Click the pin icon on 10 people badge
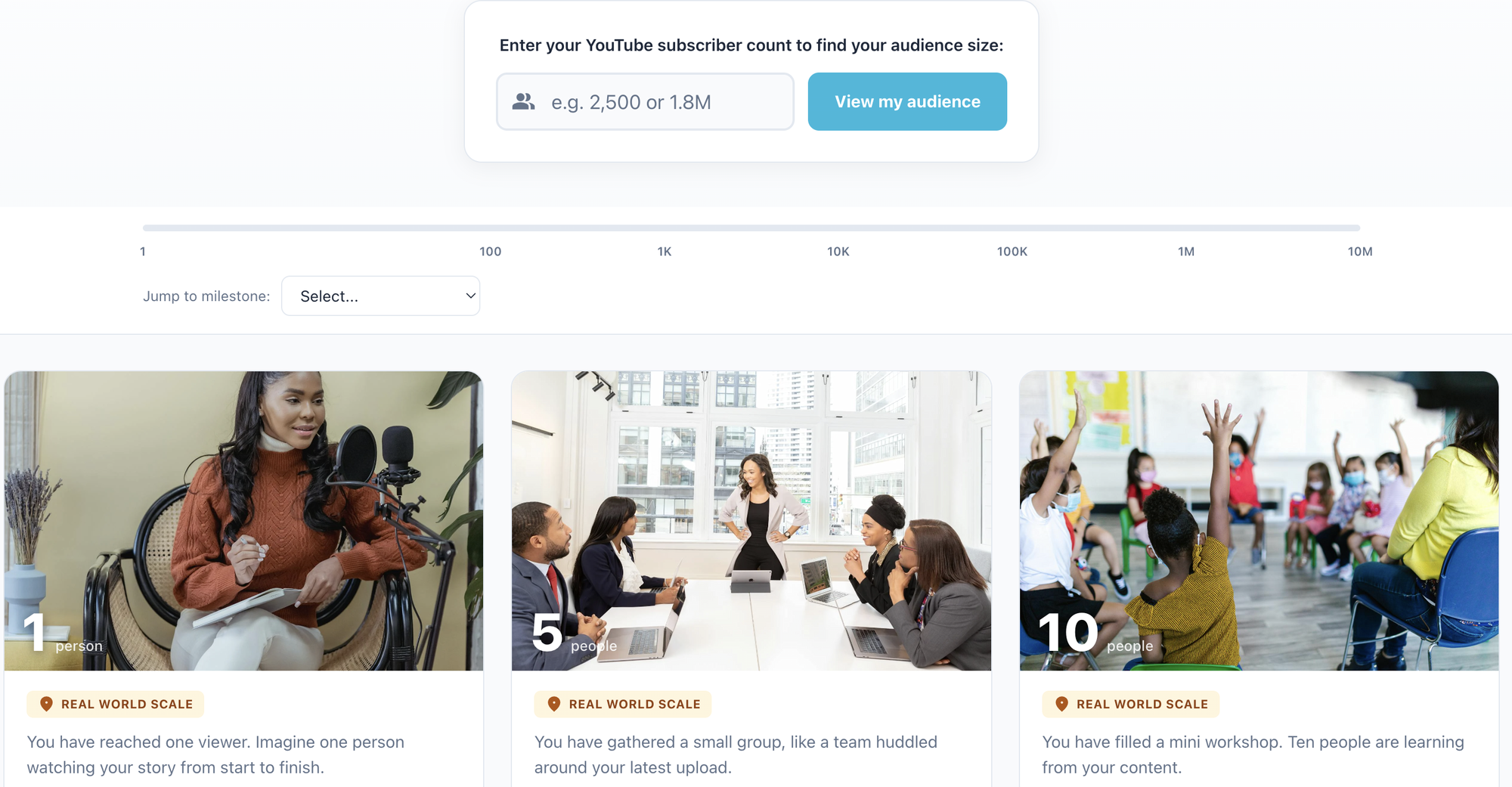 click(x=1061, y=704)
